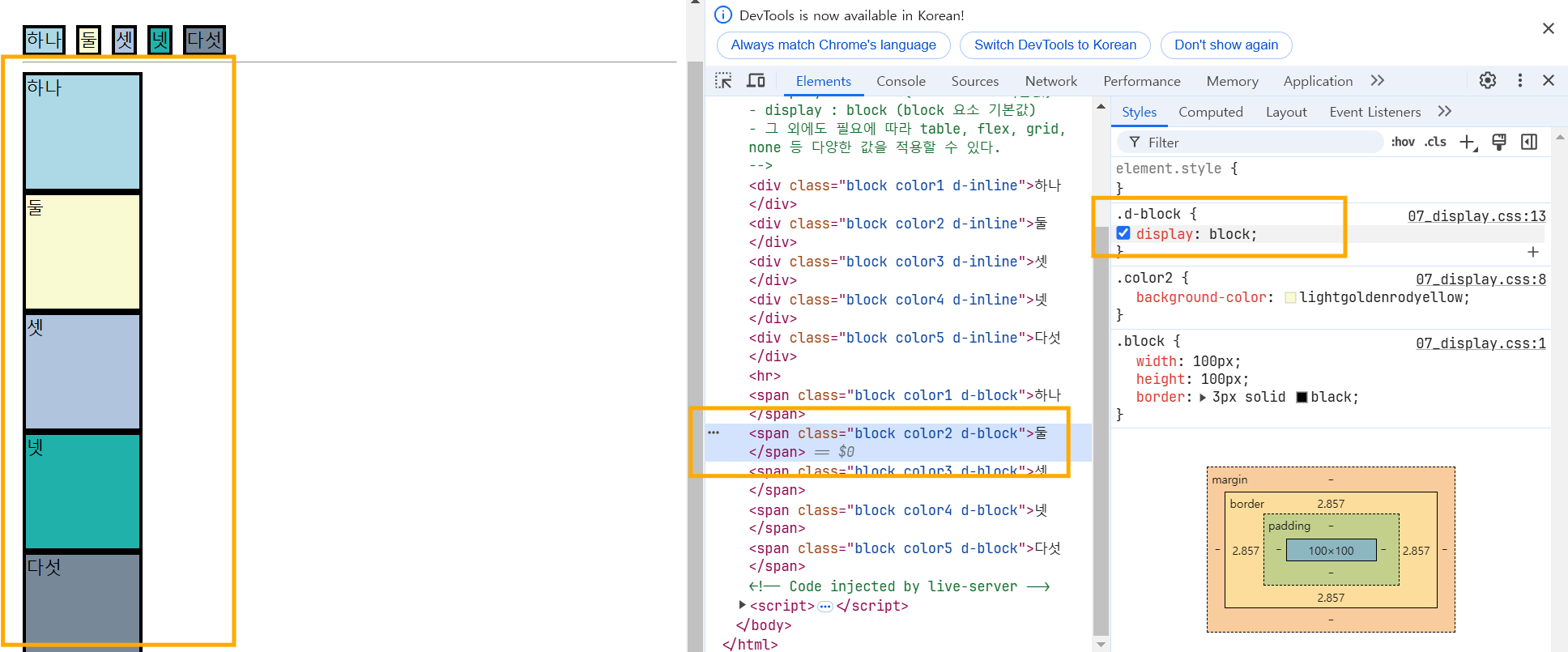Open DevTools settings gear
This screenshot has height=652, width=1568.
pos(1488,80)
